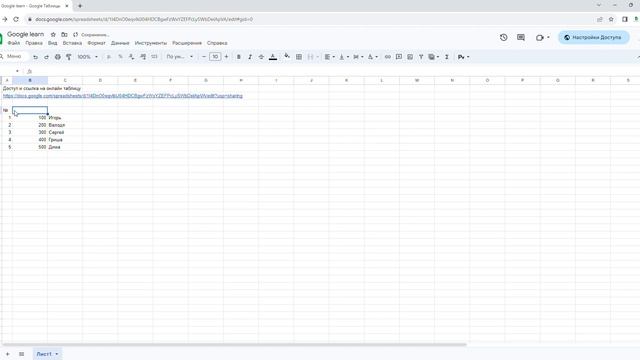Viewport: 640px width, 360px height.
Task: Open the Вставка menu
Action: tap(72, 43)
